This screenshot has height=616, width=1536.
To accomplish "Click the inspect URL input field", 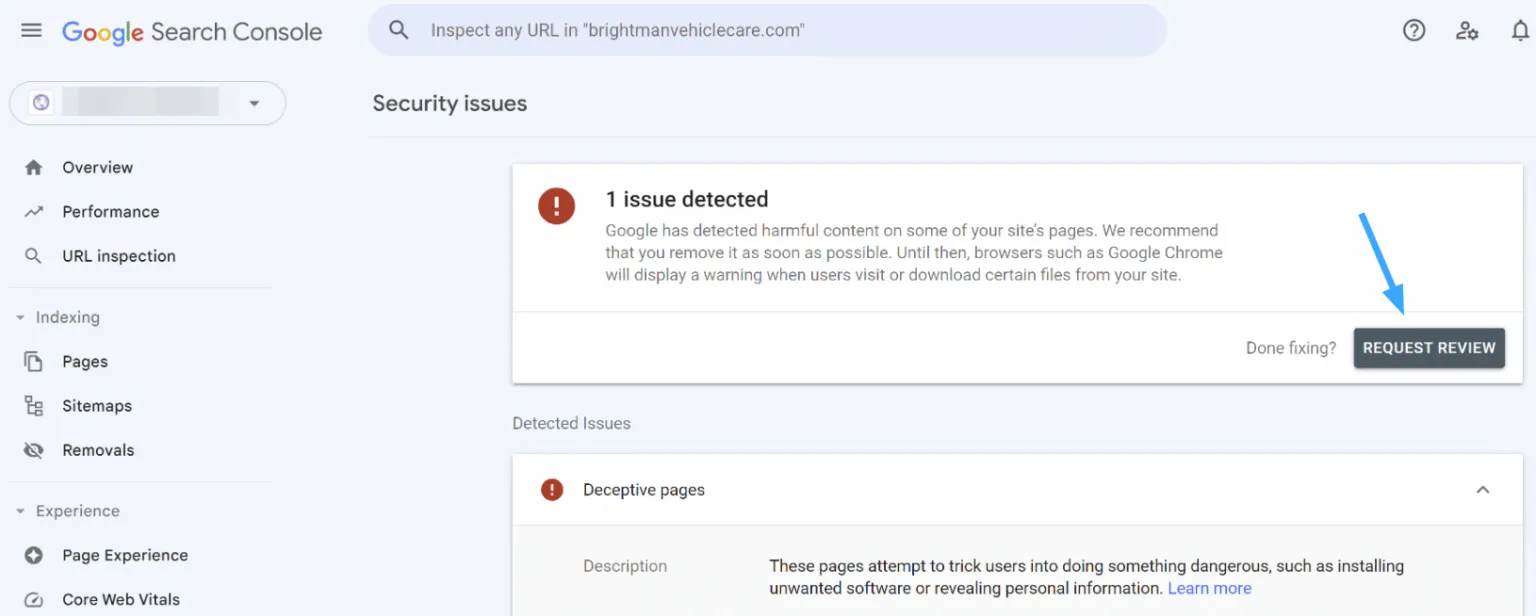I will tap(700, 30).
